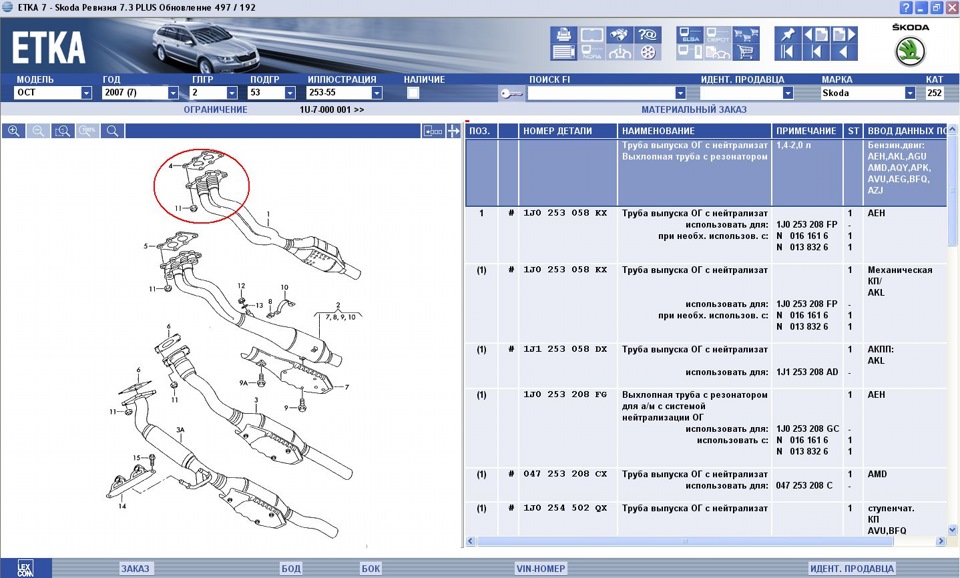
Task: Open the МОДЕЛЬ dropdown showing OCT
Action: point(53,92)
